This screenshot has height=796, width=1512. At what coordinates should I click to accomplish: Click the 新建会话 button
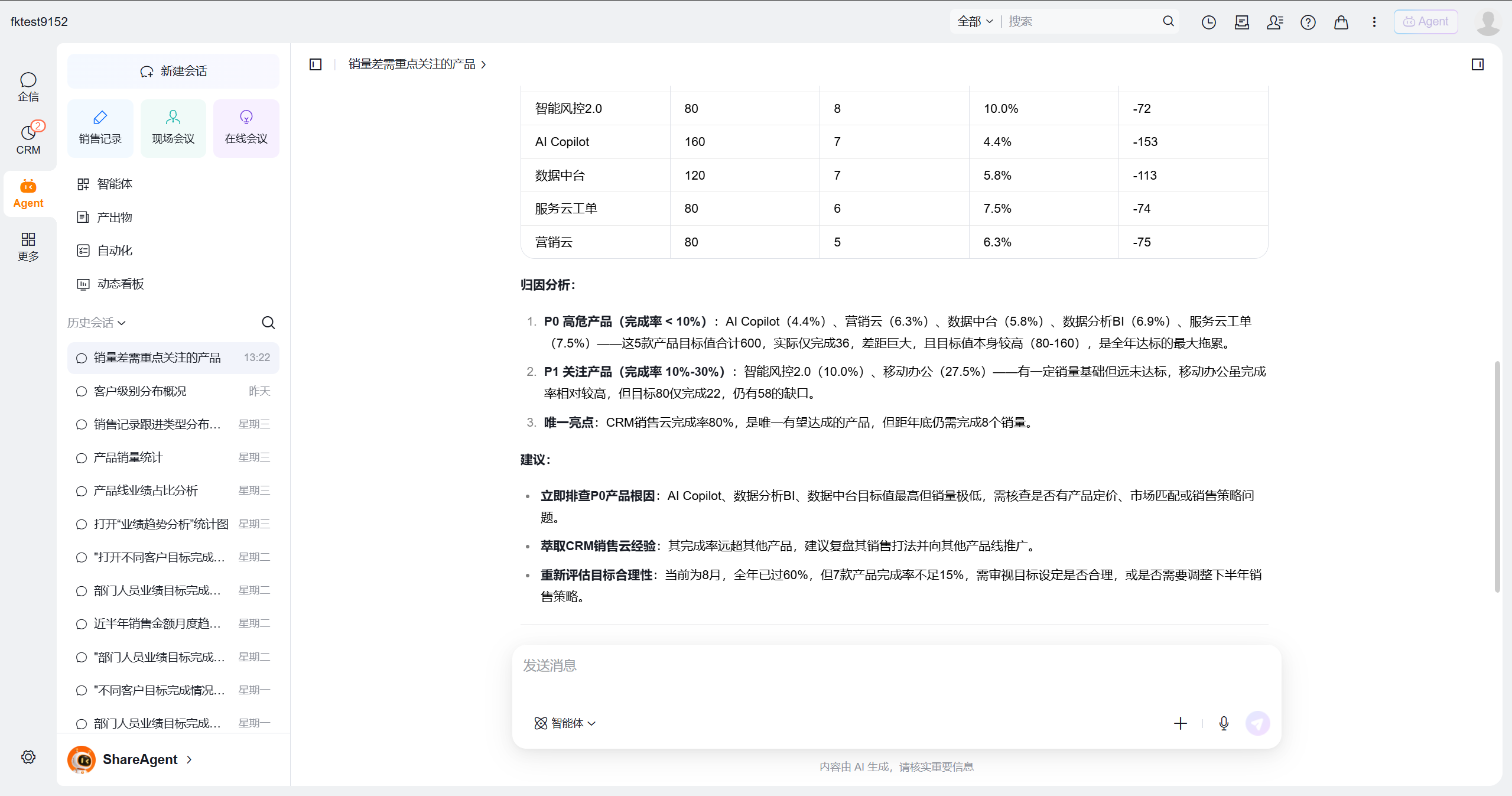pos(173,71)
